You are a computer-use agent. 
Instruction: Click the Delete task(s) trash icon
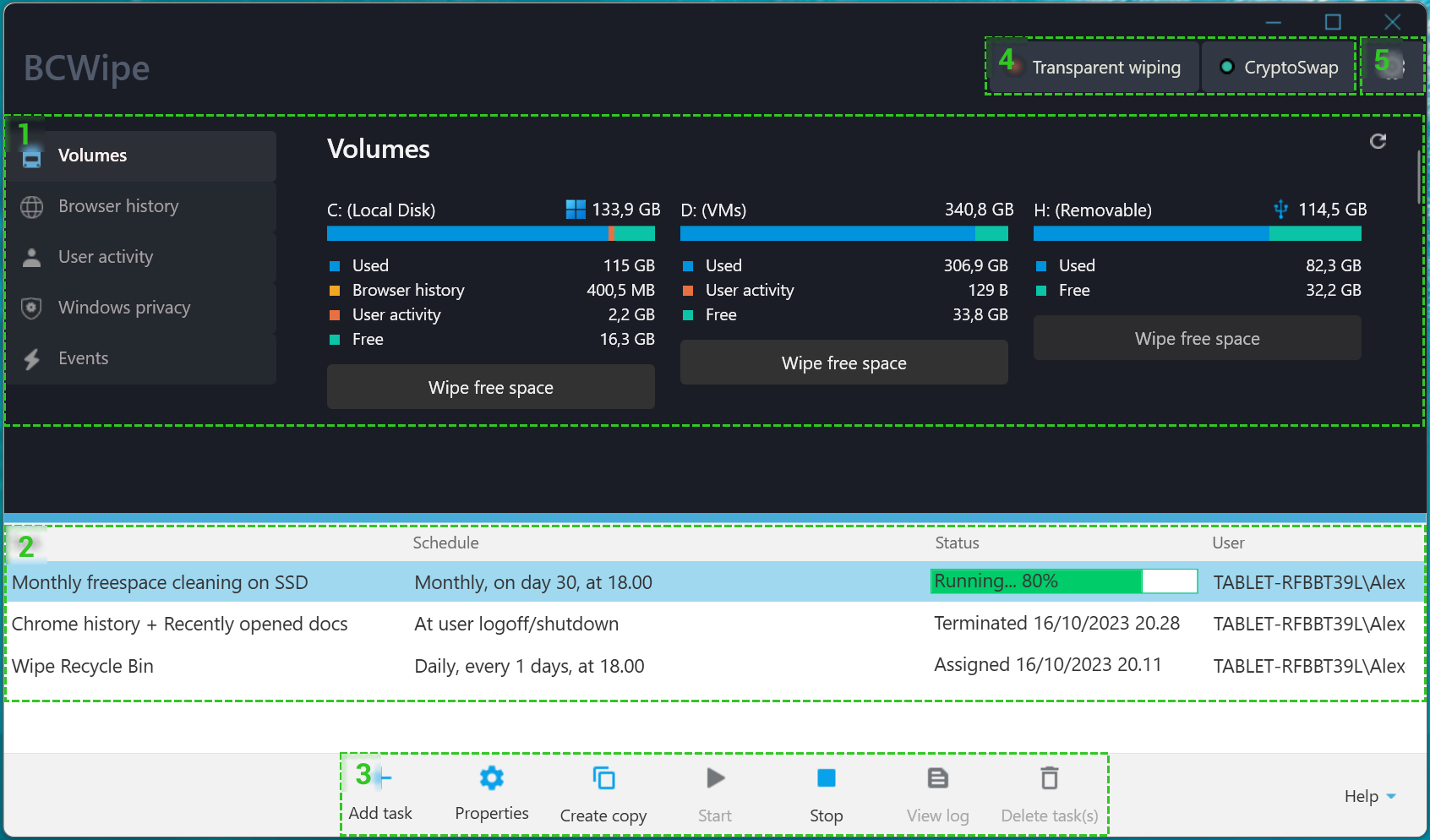tap(1050, 777)
